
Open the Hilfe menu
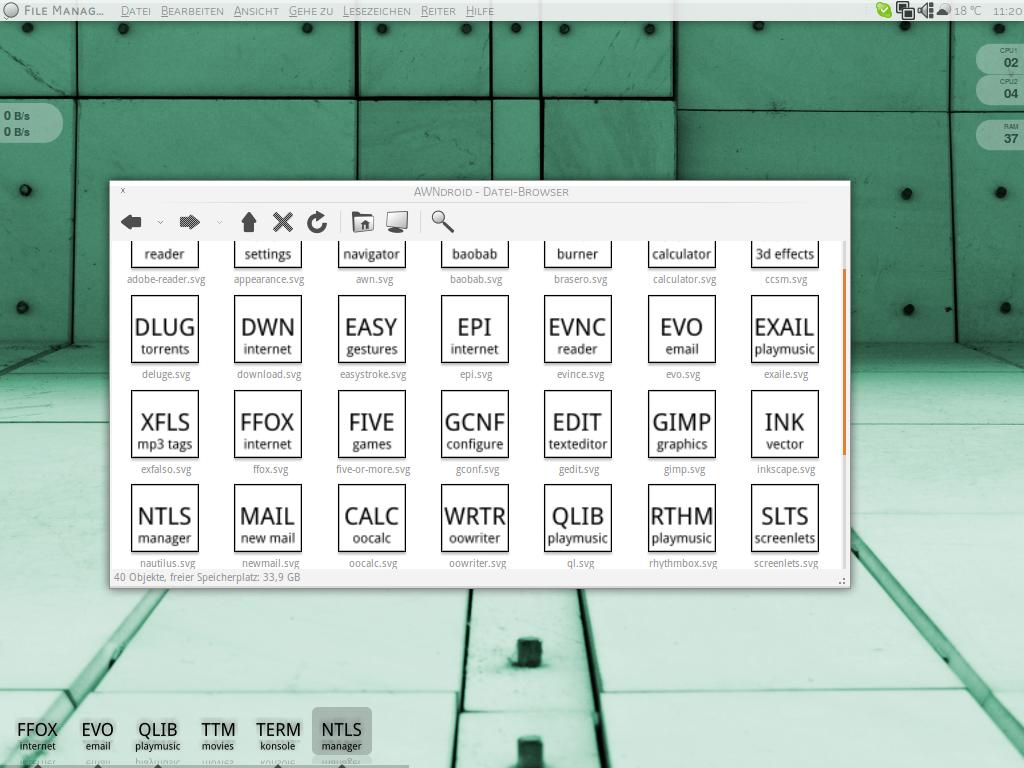pyautogui.click(x=479, y=11)
